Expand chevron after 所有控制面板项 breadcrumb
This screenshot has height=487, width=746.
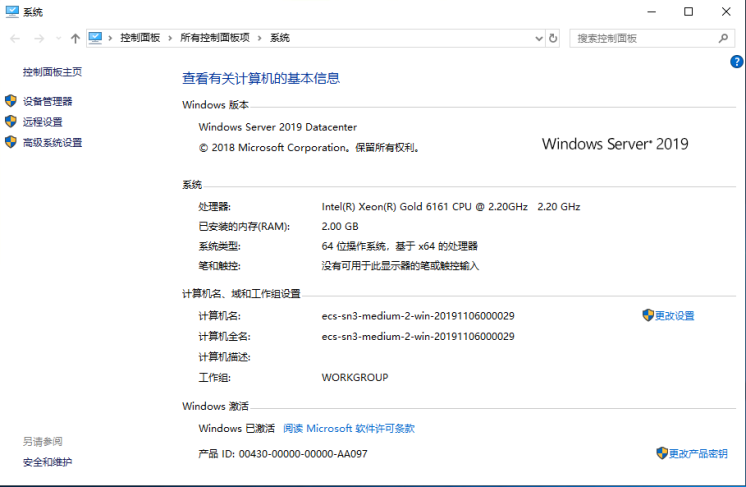(260, 38)
